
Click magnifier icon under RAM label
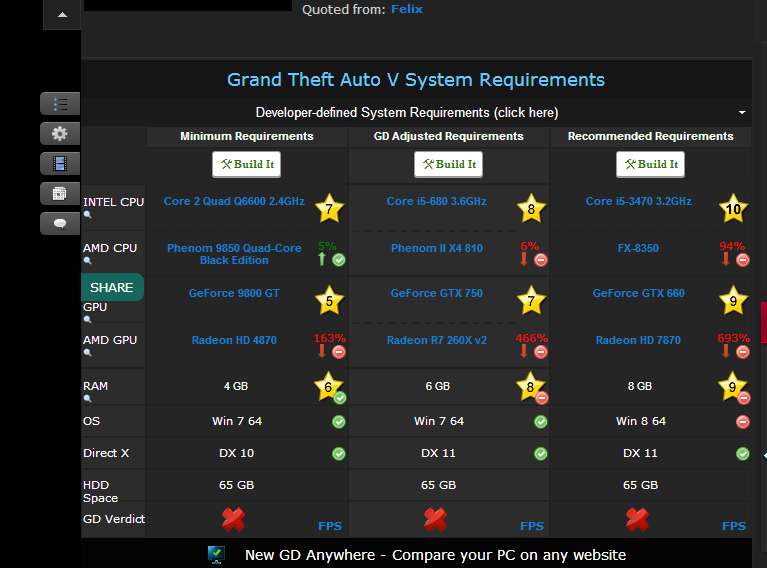point(88,398)
